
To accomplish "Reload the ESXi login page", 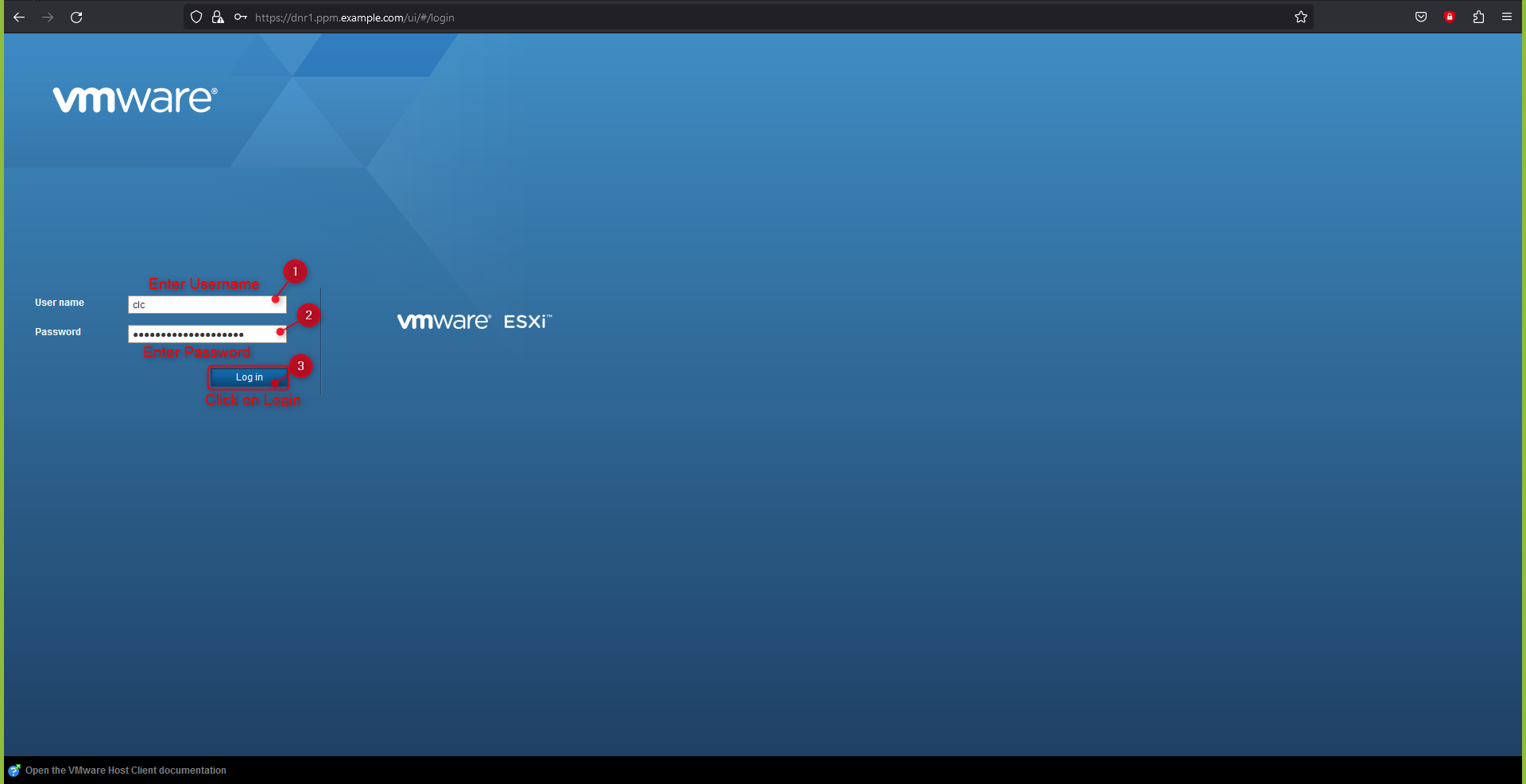I will pos(76,17).
